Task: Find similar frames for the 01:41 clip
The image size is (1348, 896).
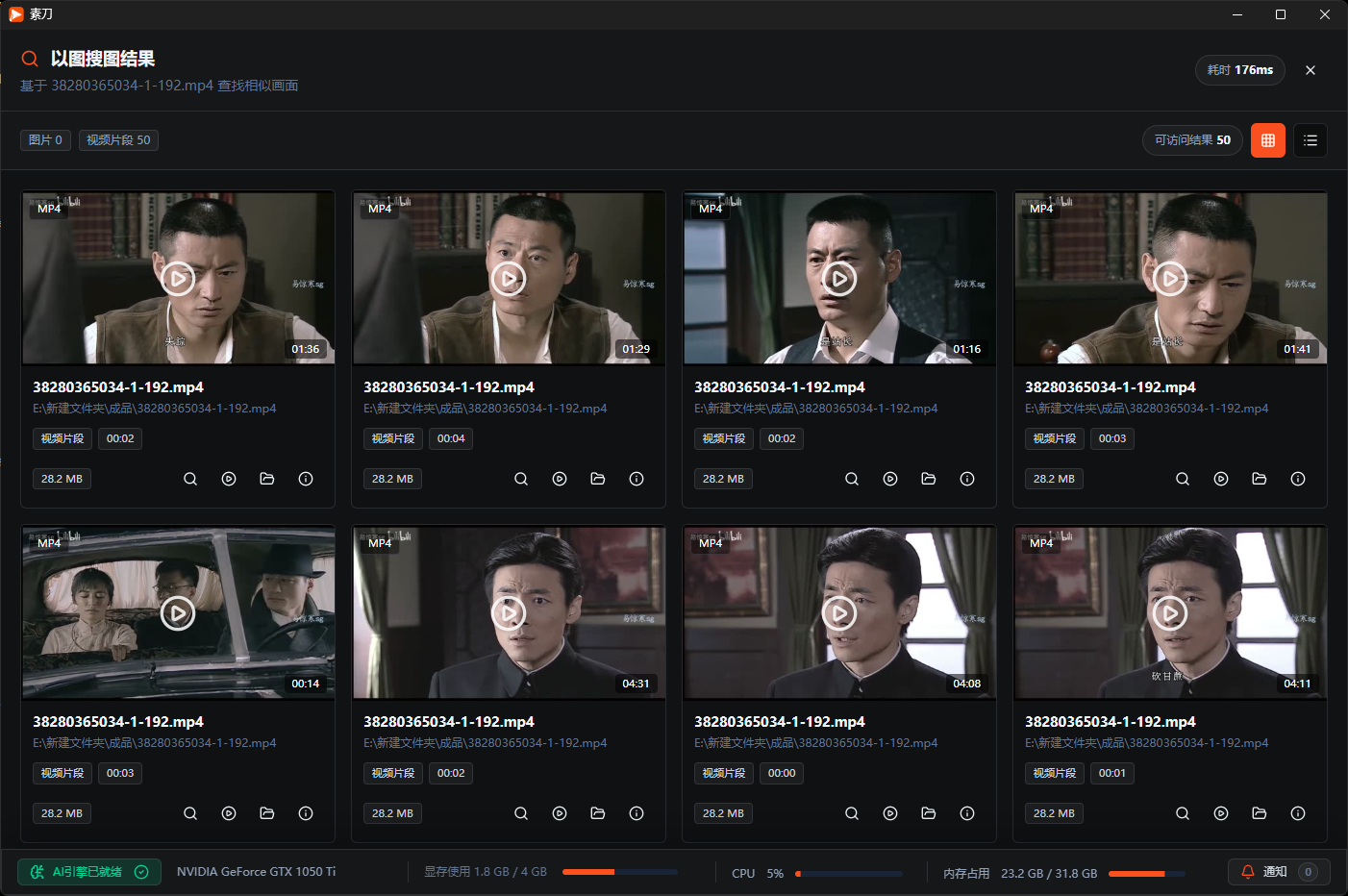Action: pyautogui.click(x=1183, y=479)
